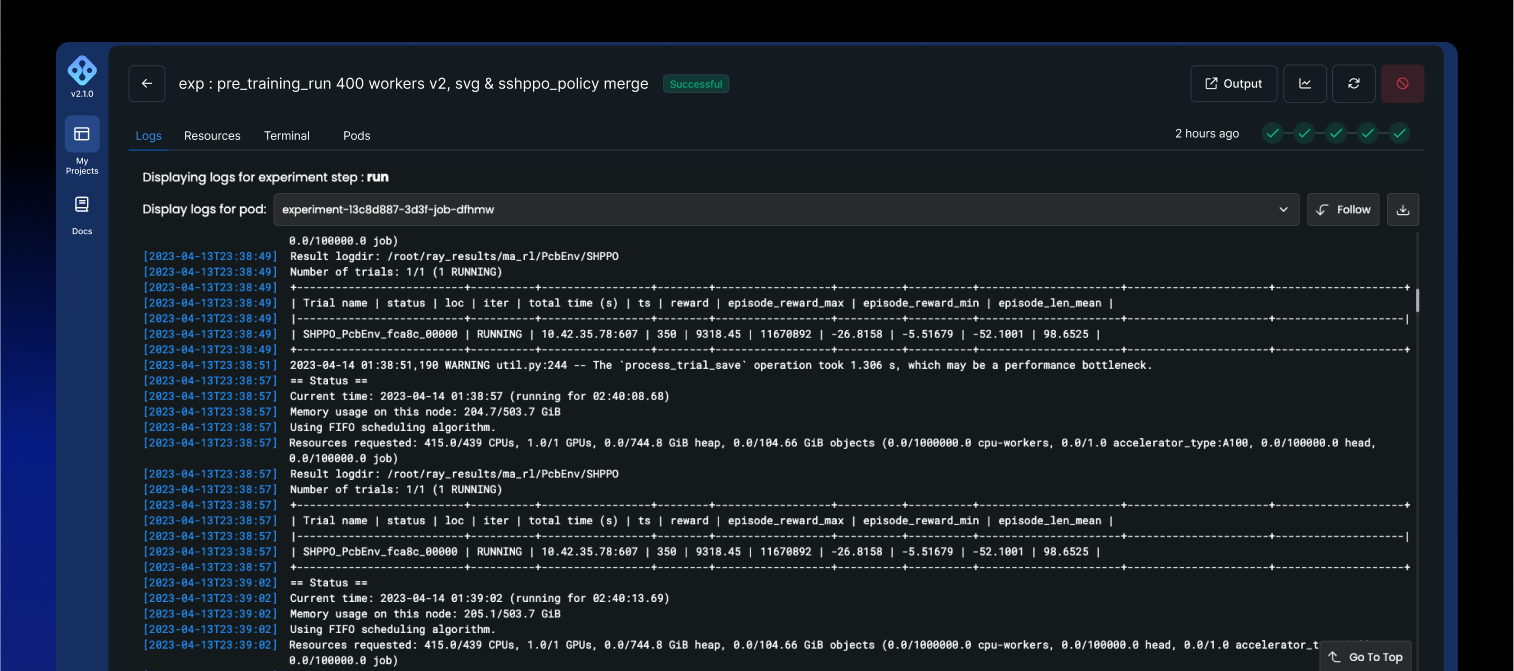Click 'Memory usage on this node: 204.7/503.7 GiB'

425,412
